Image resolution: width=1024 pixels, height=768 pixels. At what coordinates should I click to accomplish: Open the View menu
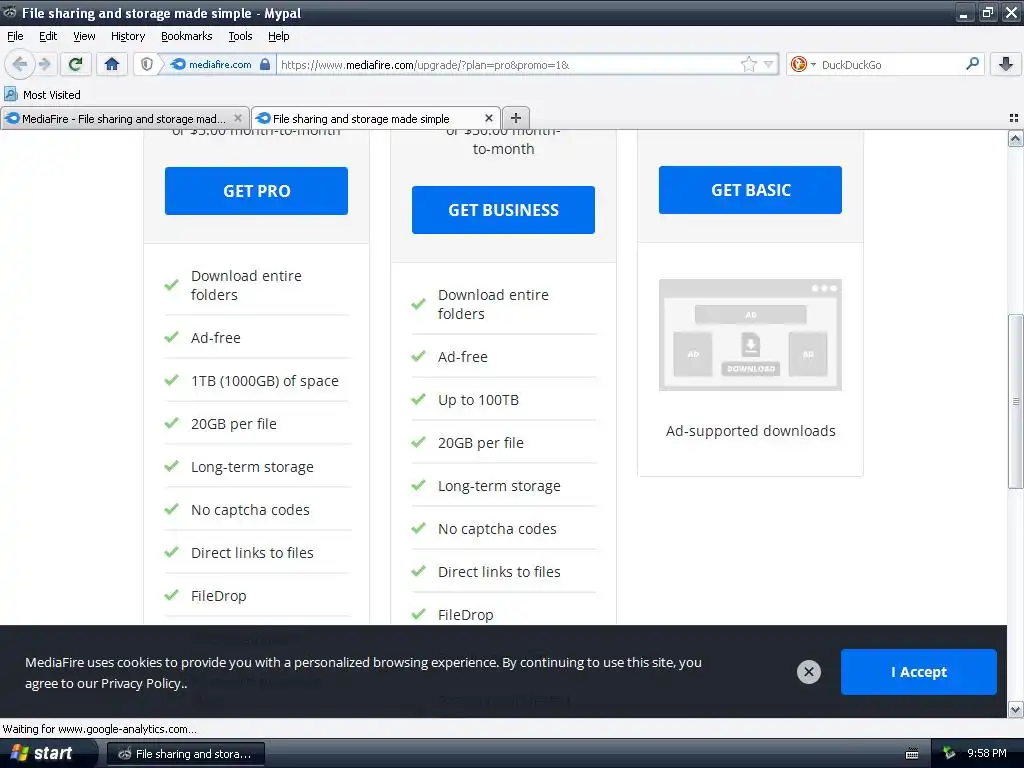coord(84,36)
